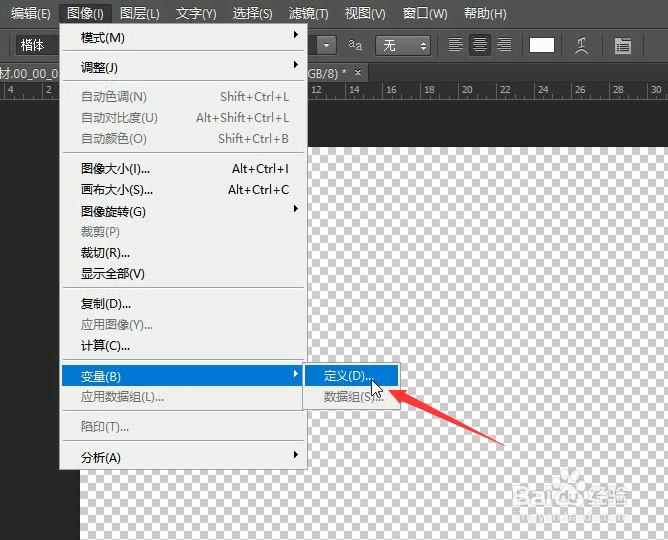Click the left align text icon
This screenshot has width=668, height=540.
click(x=455, y=45)
